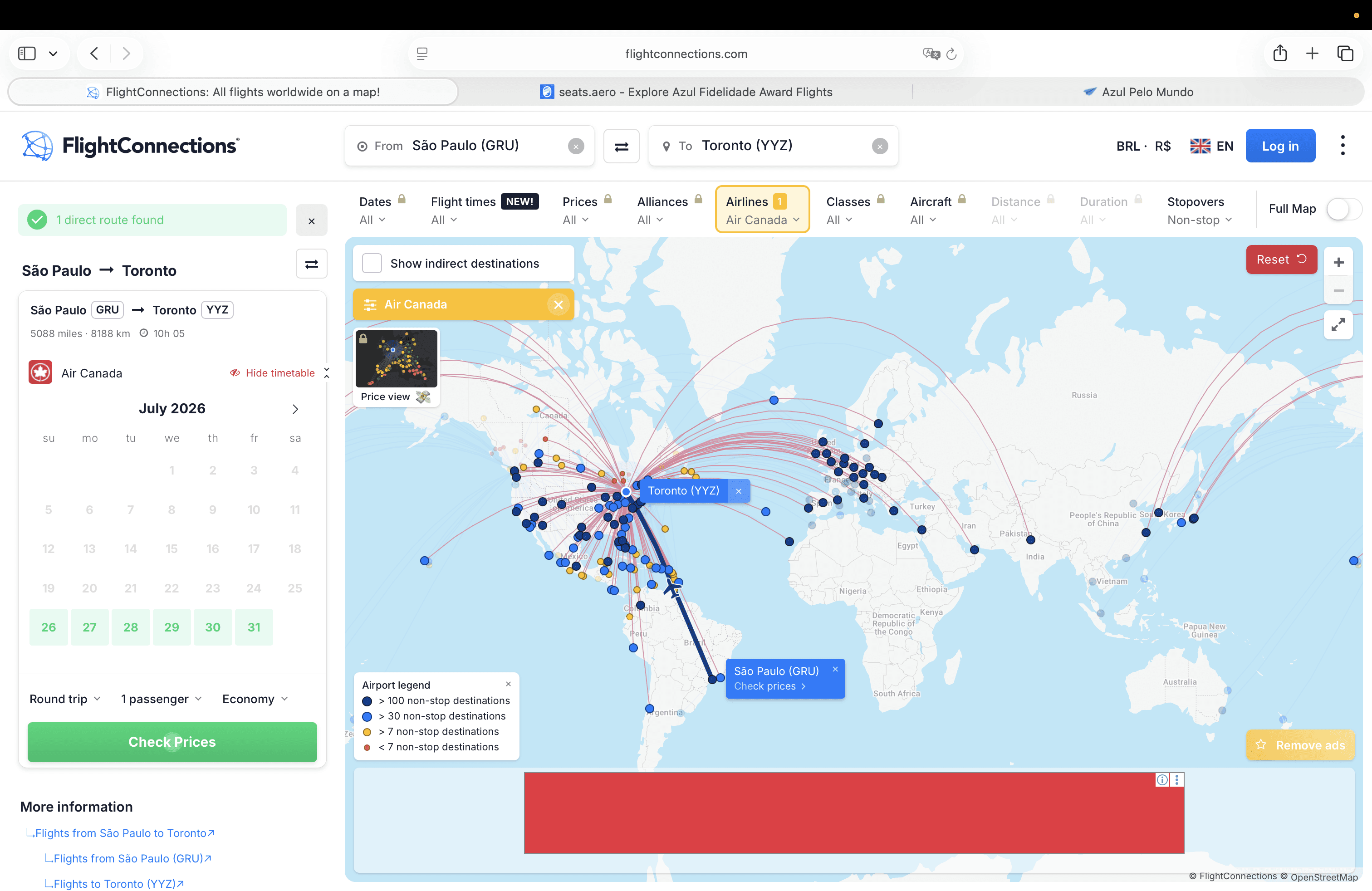Click the Air Canada airline logo
Image resolution: width=1372 pixels, height=891 pixels.
(40, 372)
